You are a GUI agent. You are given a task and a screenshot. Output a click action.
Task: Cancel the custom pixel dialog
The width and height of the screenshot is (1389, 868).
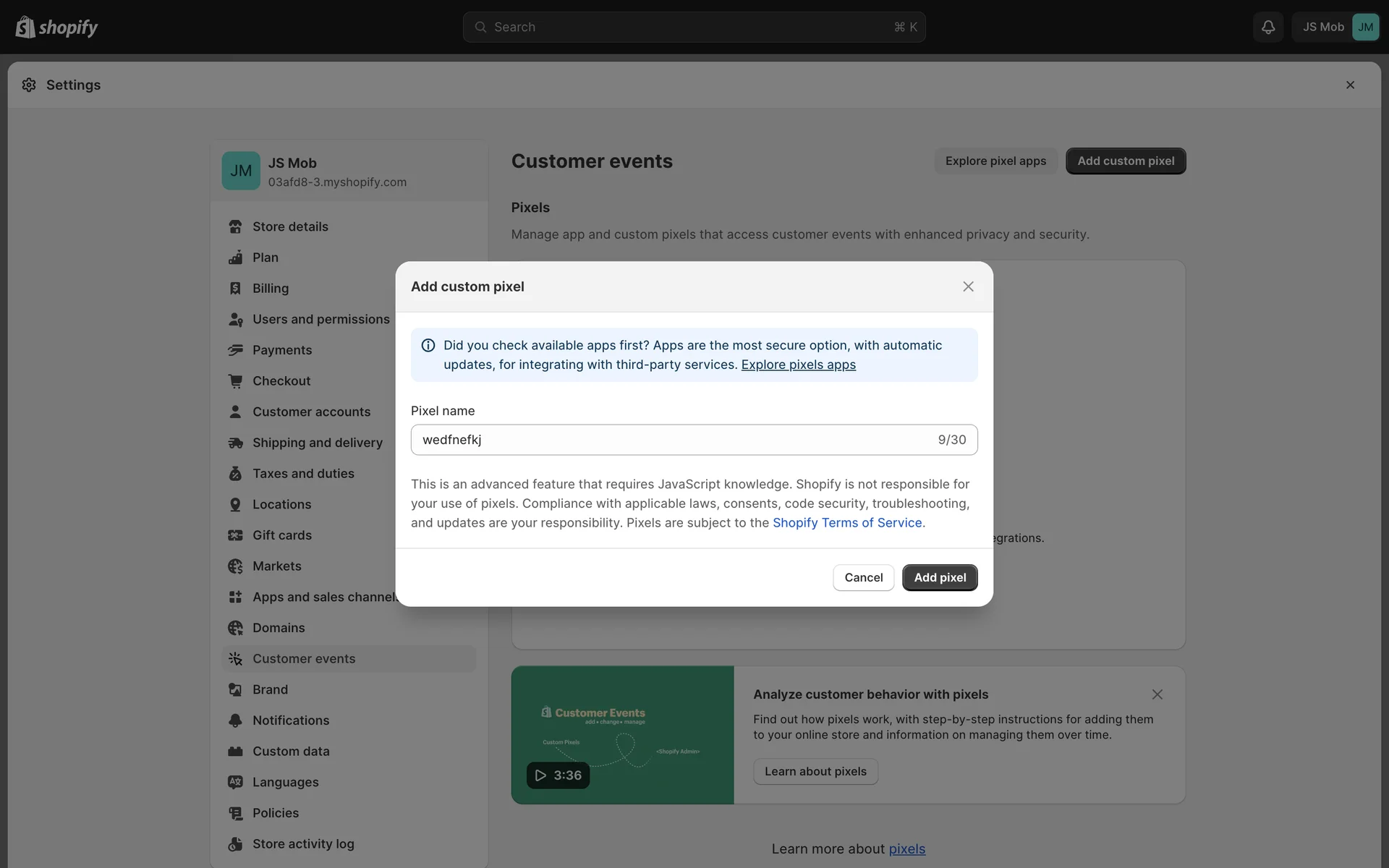pos(863,577)
